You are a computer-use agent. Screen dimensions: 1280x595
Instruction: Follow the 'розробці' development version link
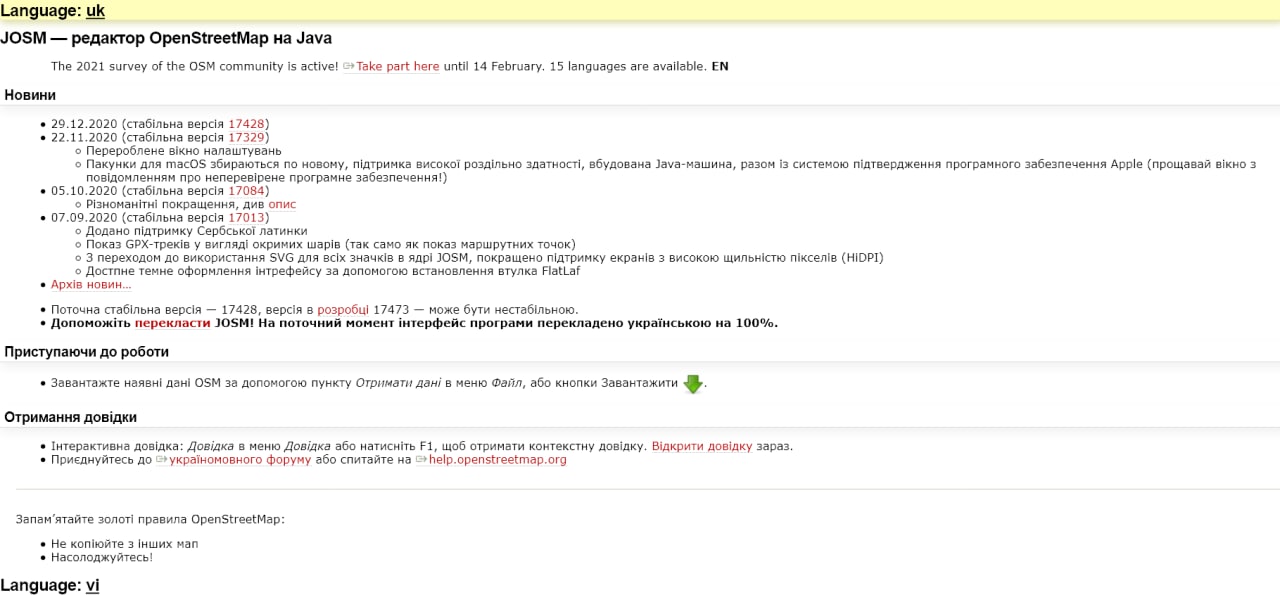pyautogui.click(x=343, y=310)
